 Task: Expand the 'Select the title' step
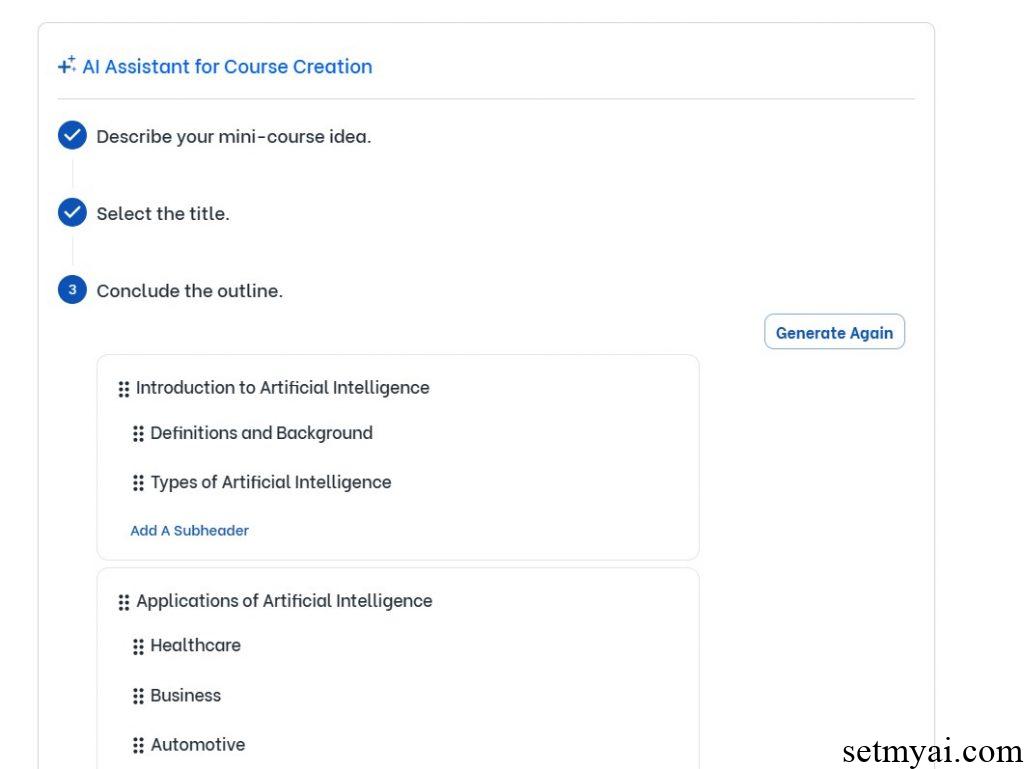(x=163, y=213)
